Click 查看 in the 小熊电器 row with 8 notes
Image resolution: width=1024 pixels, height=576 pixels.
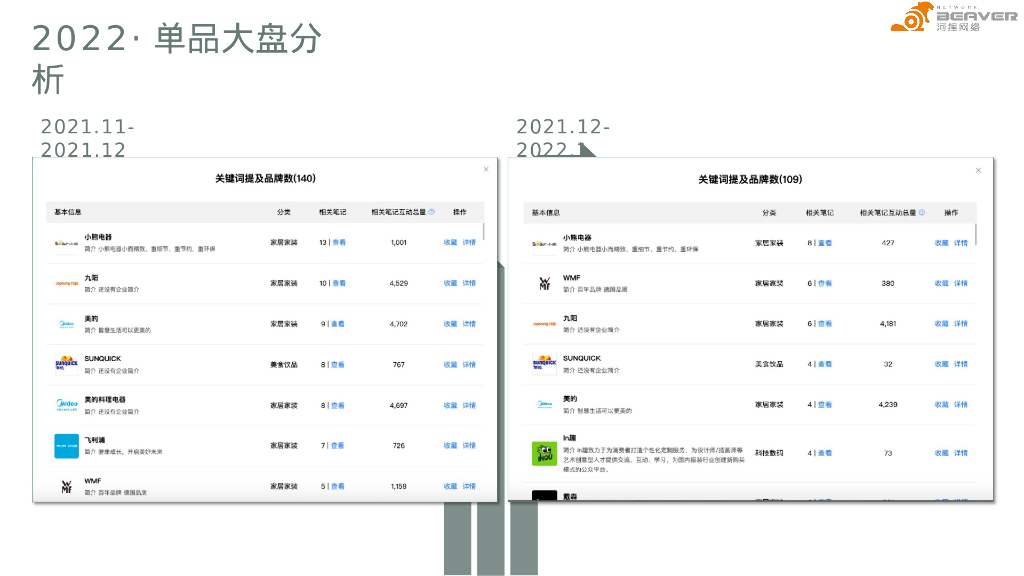825,243
